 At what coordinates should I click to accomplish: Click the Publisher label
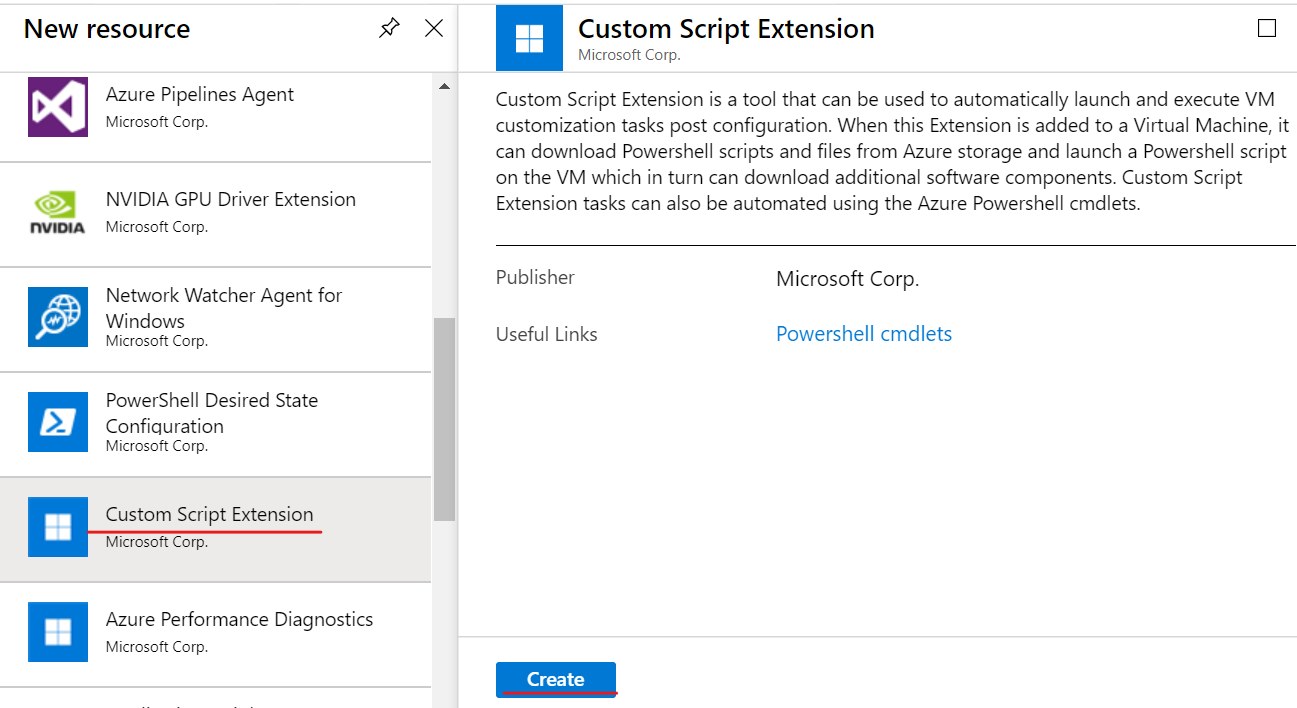pos(535,277)
